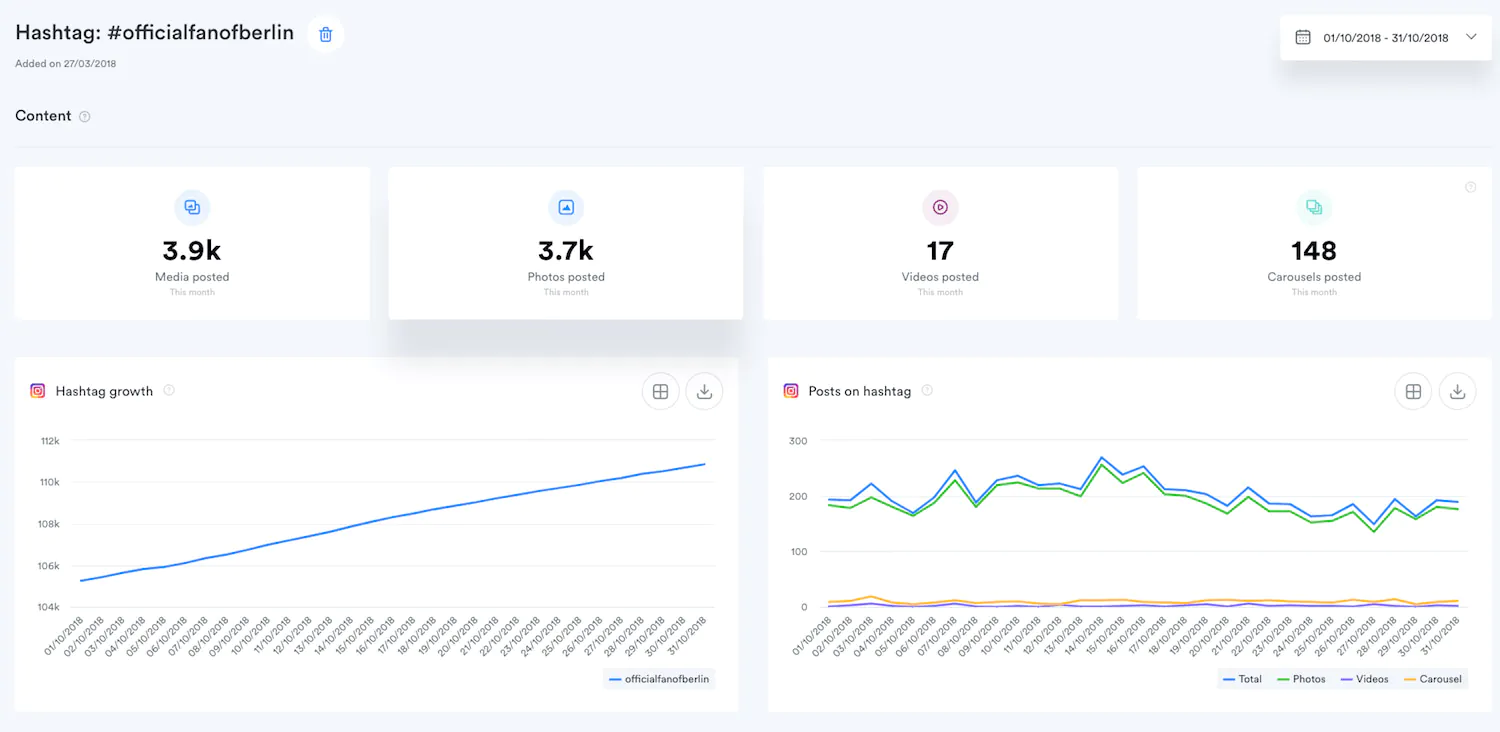This screenshot has height=732, width=1500.
Task: Switch Hashtag growth chart to table view
Action: tap(660, 392)
